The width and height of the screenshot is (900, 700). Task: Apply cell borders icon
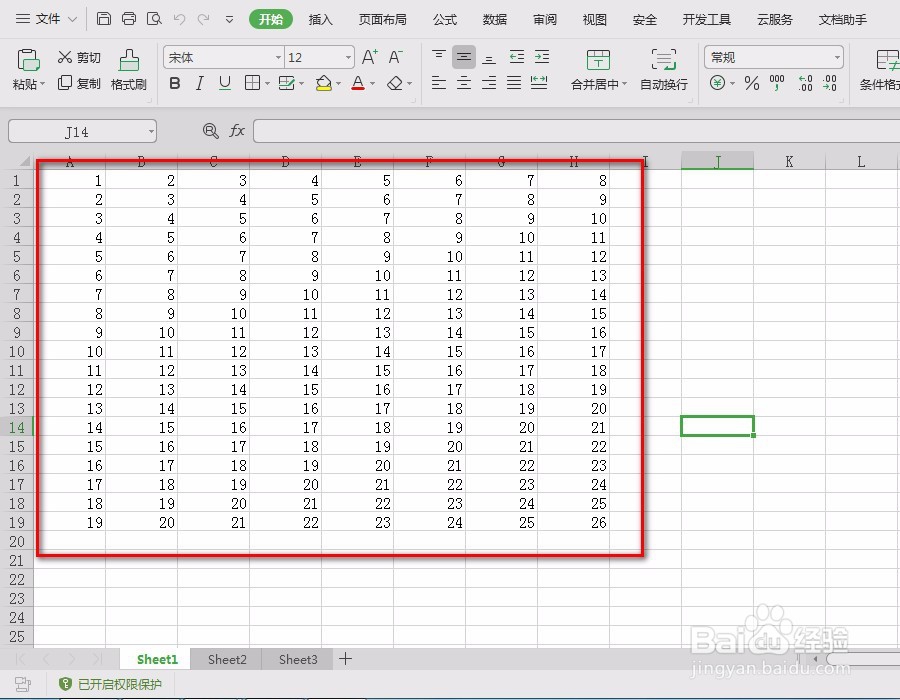coord(252,83)
